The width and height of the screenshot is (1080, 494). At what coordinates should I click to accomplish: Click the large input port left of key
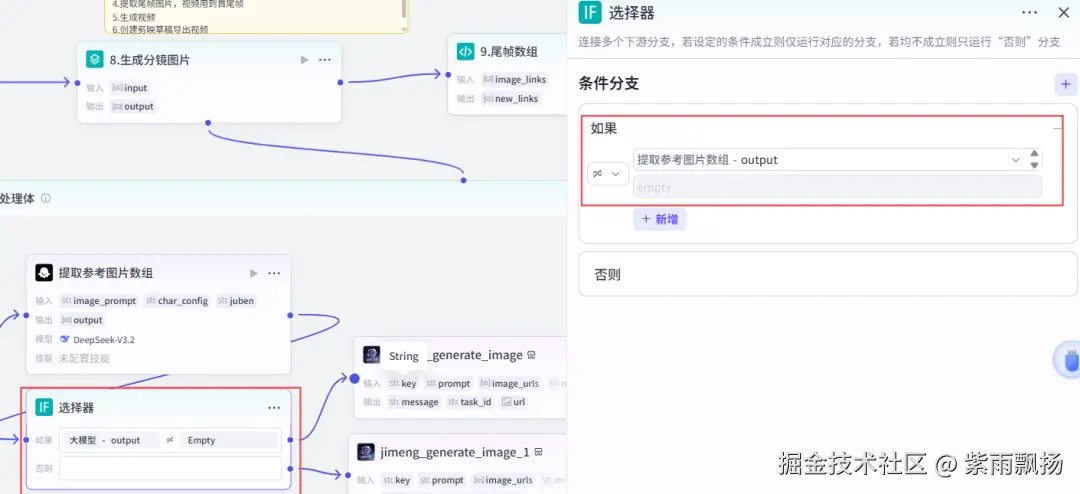(354, 378)
